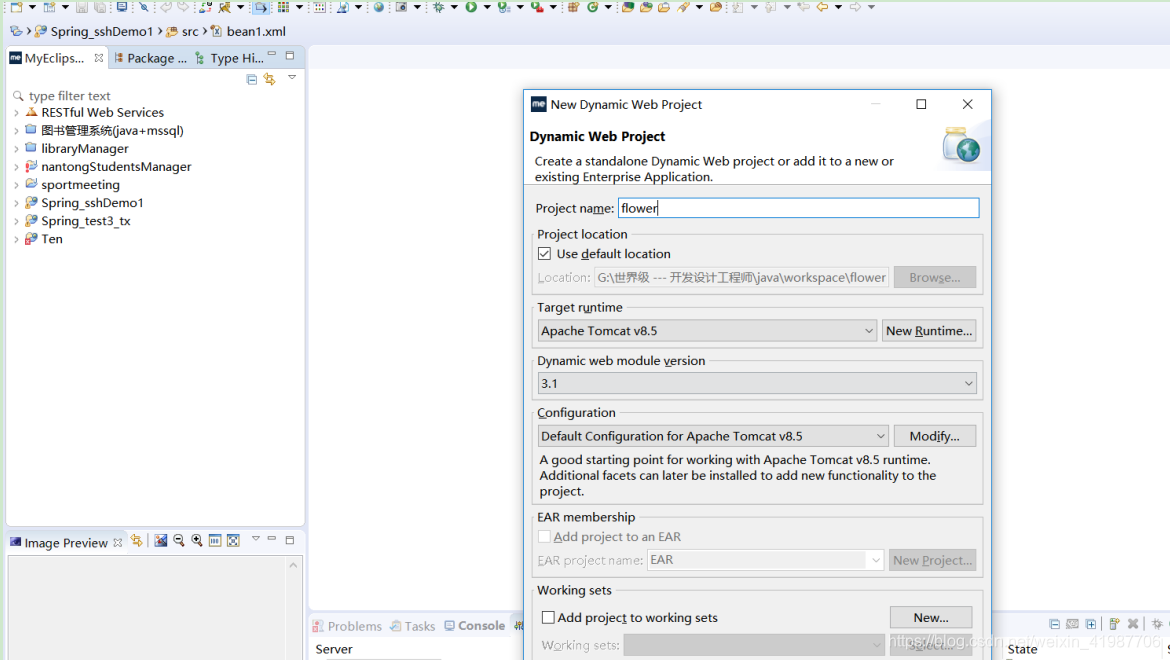1170x660 pixels.
Task: Click the open folder with brush toolbar icon
Action: click(x=716, y=7)
